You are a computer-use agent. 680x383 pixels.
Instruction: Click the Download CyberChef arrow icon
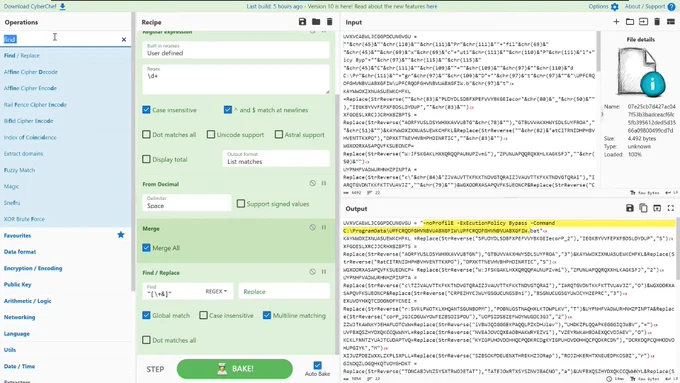coord(62,7)
